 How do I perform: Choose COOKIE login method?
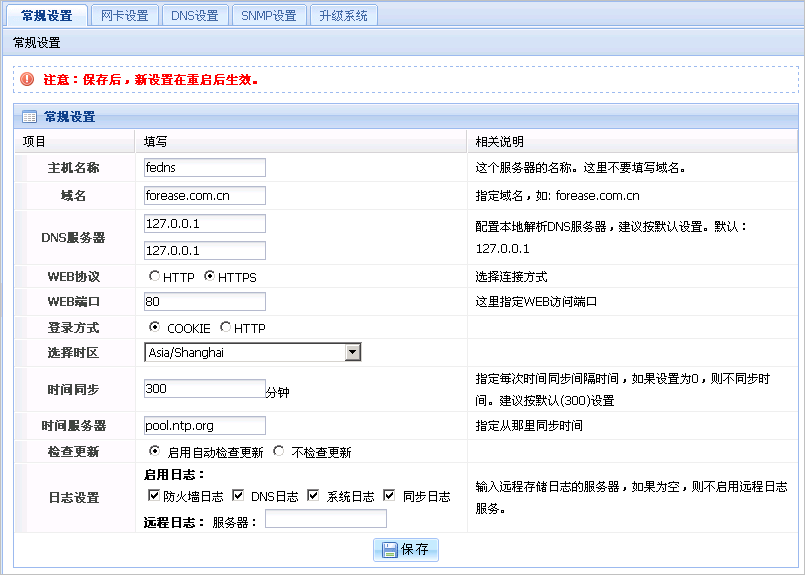point(154,327)
